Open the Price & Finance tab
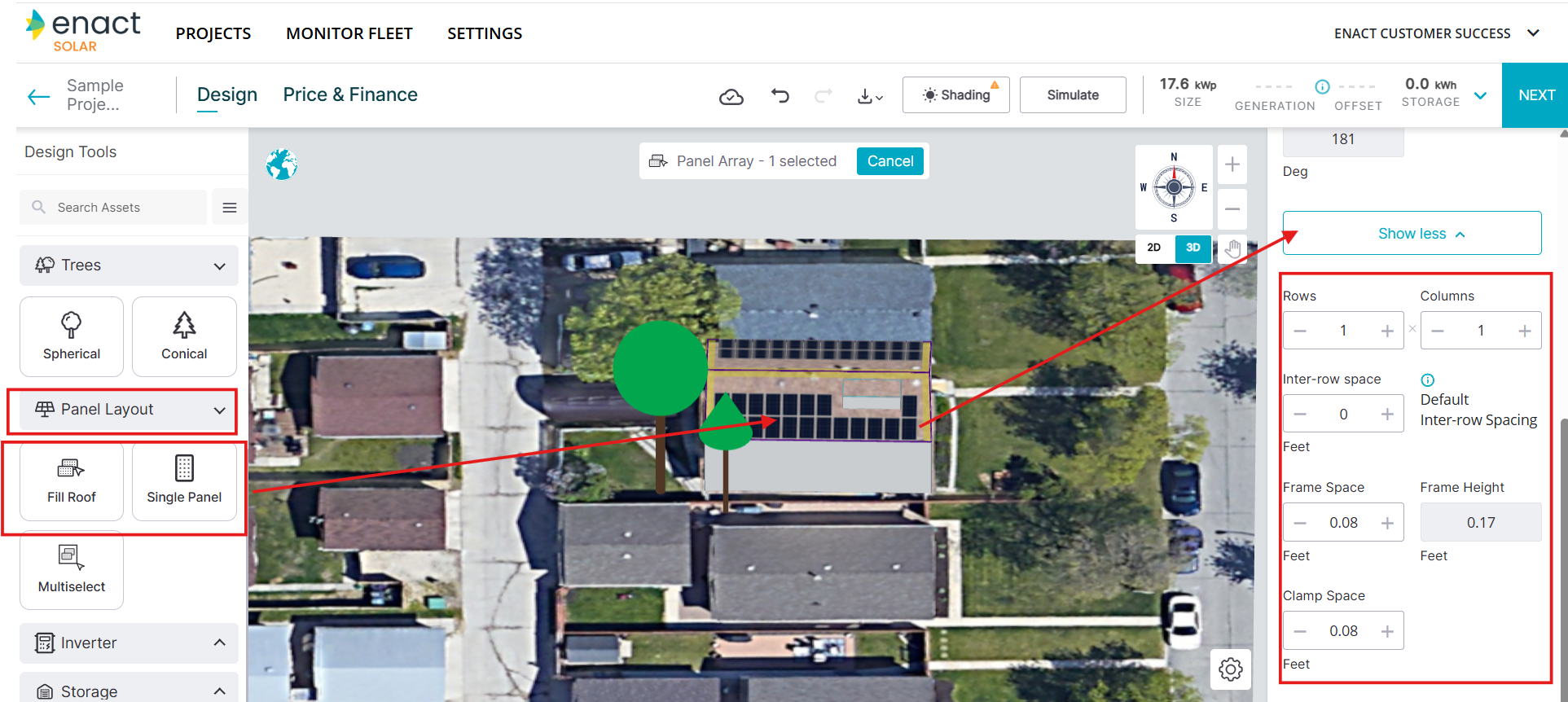 pyautogui.click(x=350, y=94)
